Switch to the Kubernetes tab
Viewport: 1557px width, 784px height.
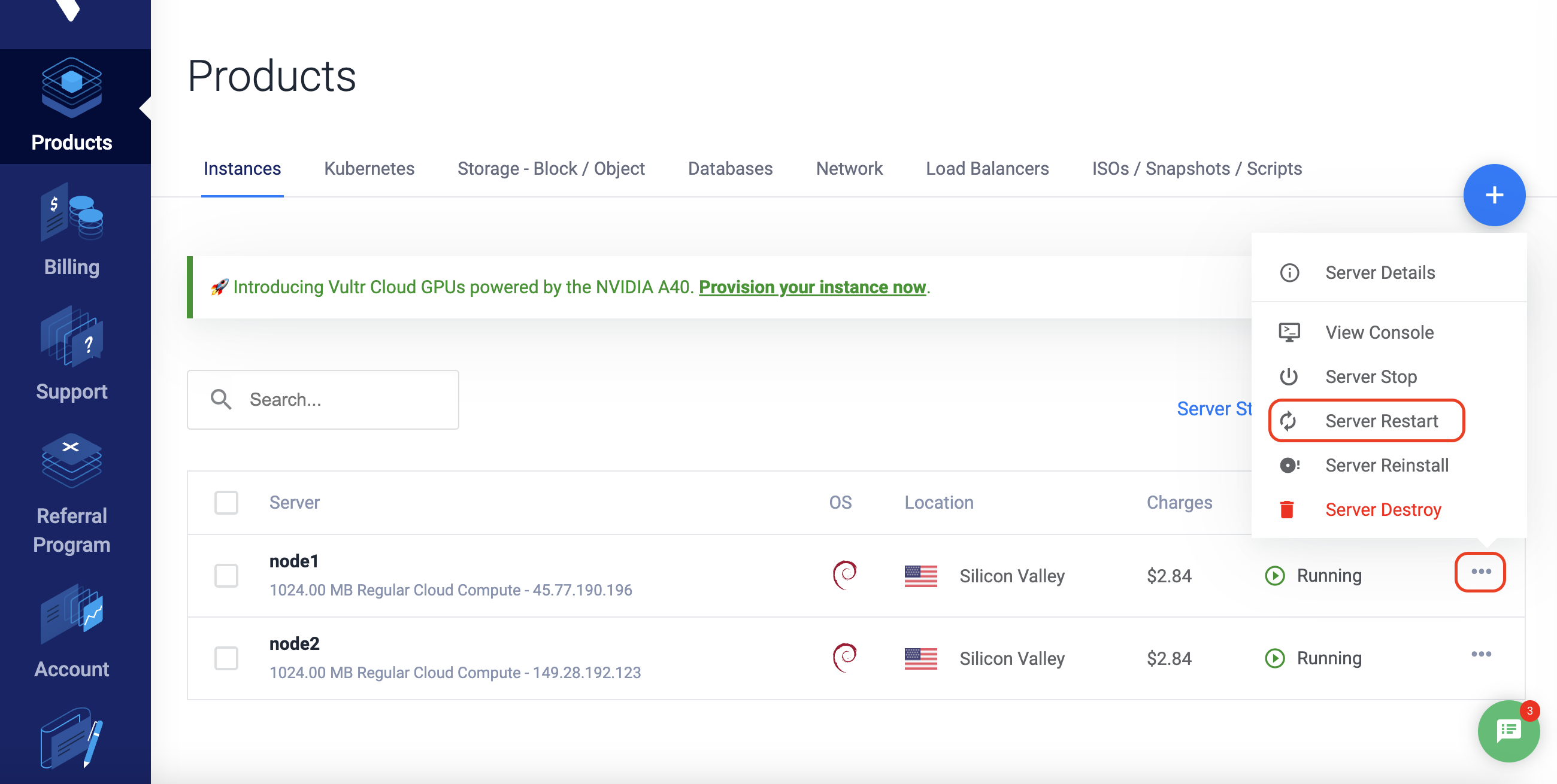[369, 169]
